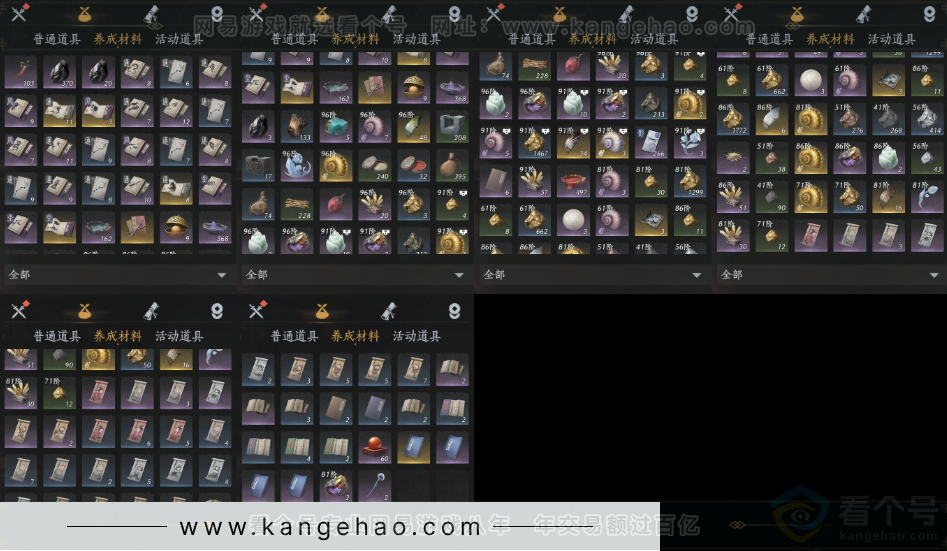Image resolution: width=947 pixels, height=551 pixels.
Task: Switch to 活动道具 tab in bottom-right panel
Action: point(417,337)
